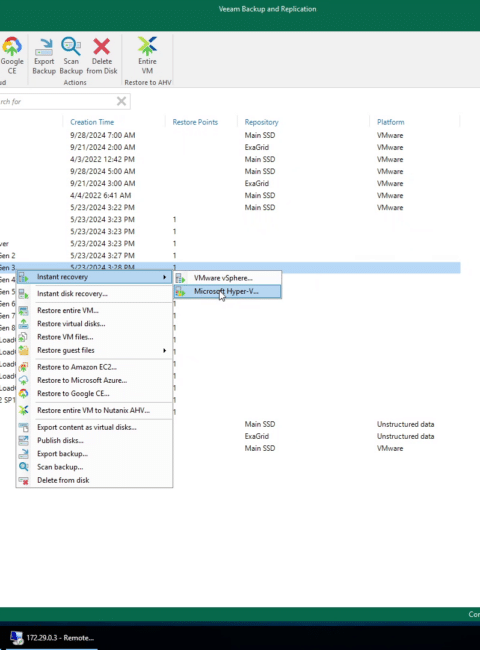This screenshot has height=650, width=480.
Task: Click the Export content as virtual disks icon
Action: pyautogui.click(x=23, y=427)
